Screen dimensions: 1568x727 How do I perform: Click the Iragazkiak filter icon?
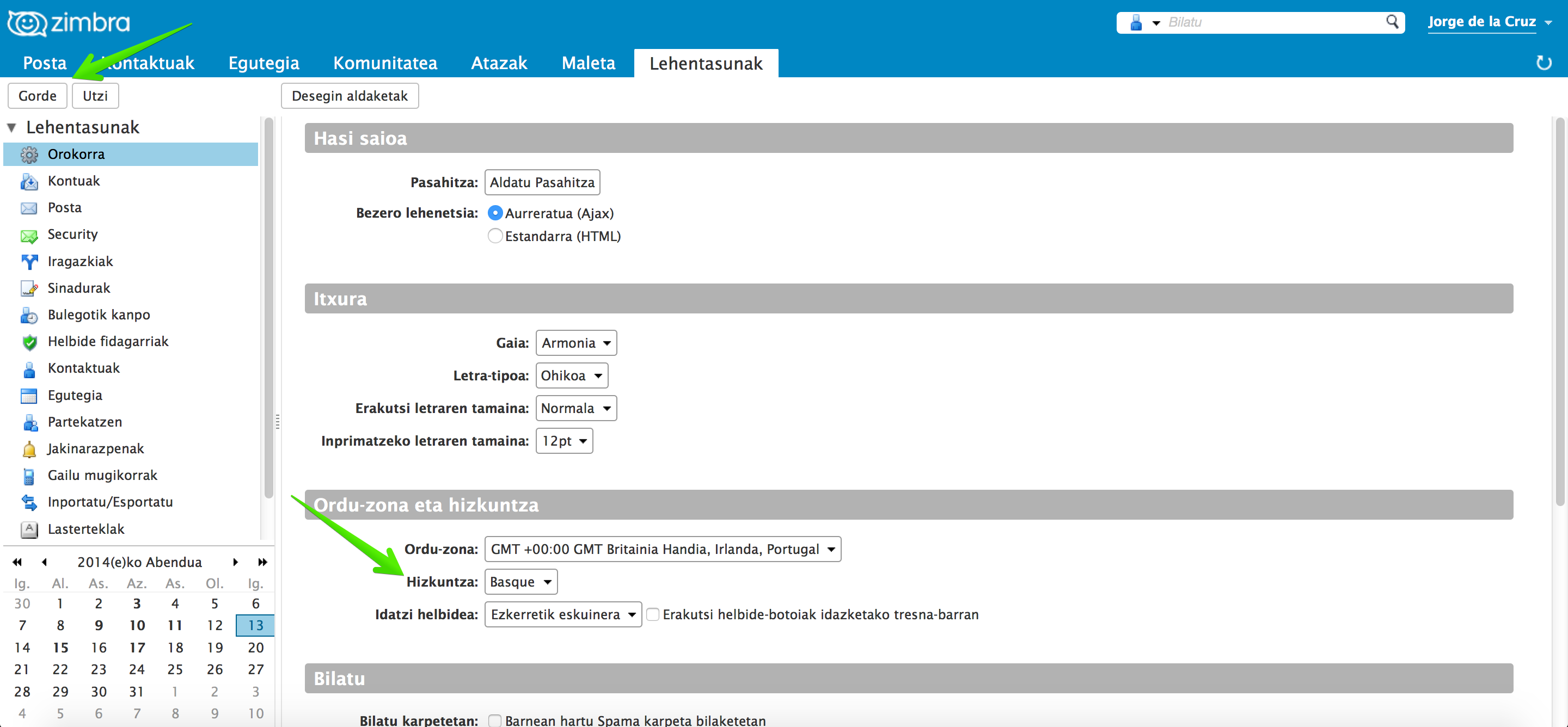point(29,262)
